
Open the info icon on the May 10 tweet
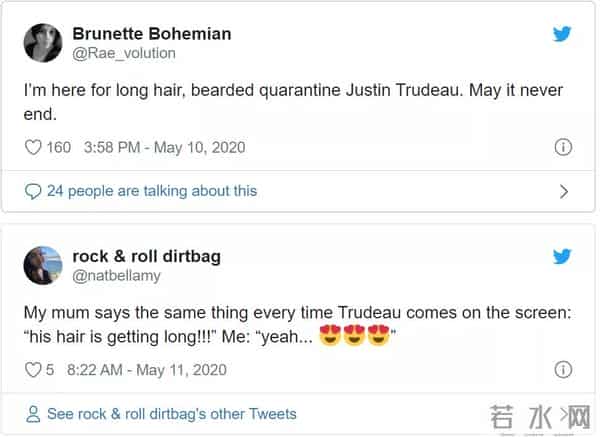[x=563, y=148]
